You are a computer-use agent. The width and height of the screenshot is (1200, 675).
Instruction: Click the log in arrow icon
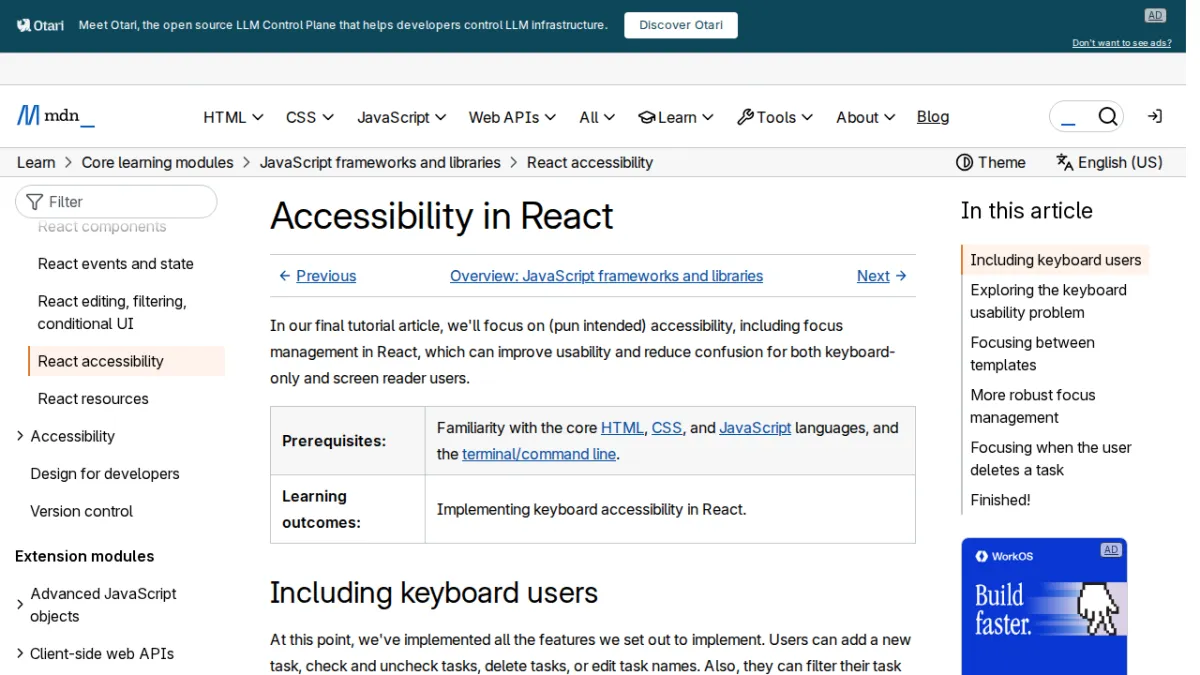point(1155,117)
